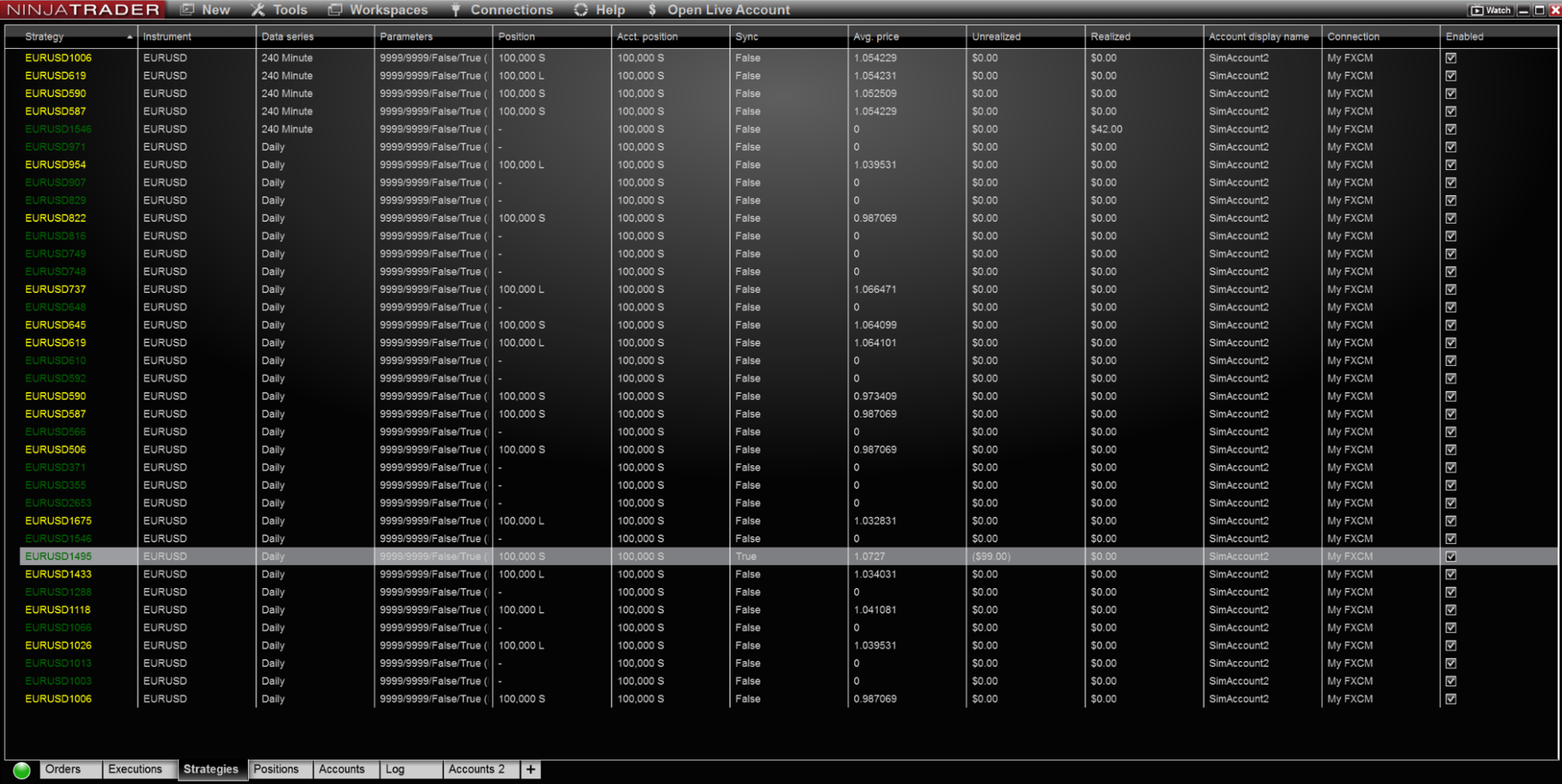Select the EURUSD1118 strategy name
The height and width of the screenshot is (784, 1562).
pyautogui.click(x=58, y=610)
